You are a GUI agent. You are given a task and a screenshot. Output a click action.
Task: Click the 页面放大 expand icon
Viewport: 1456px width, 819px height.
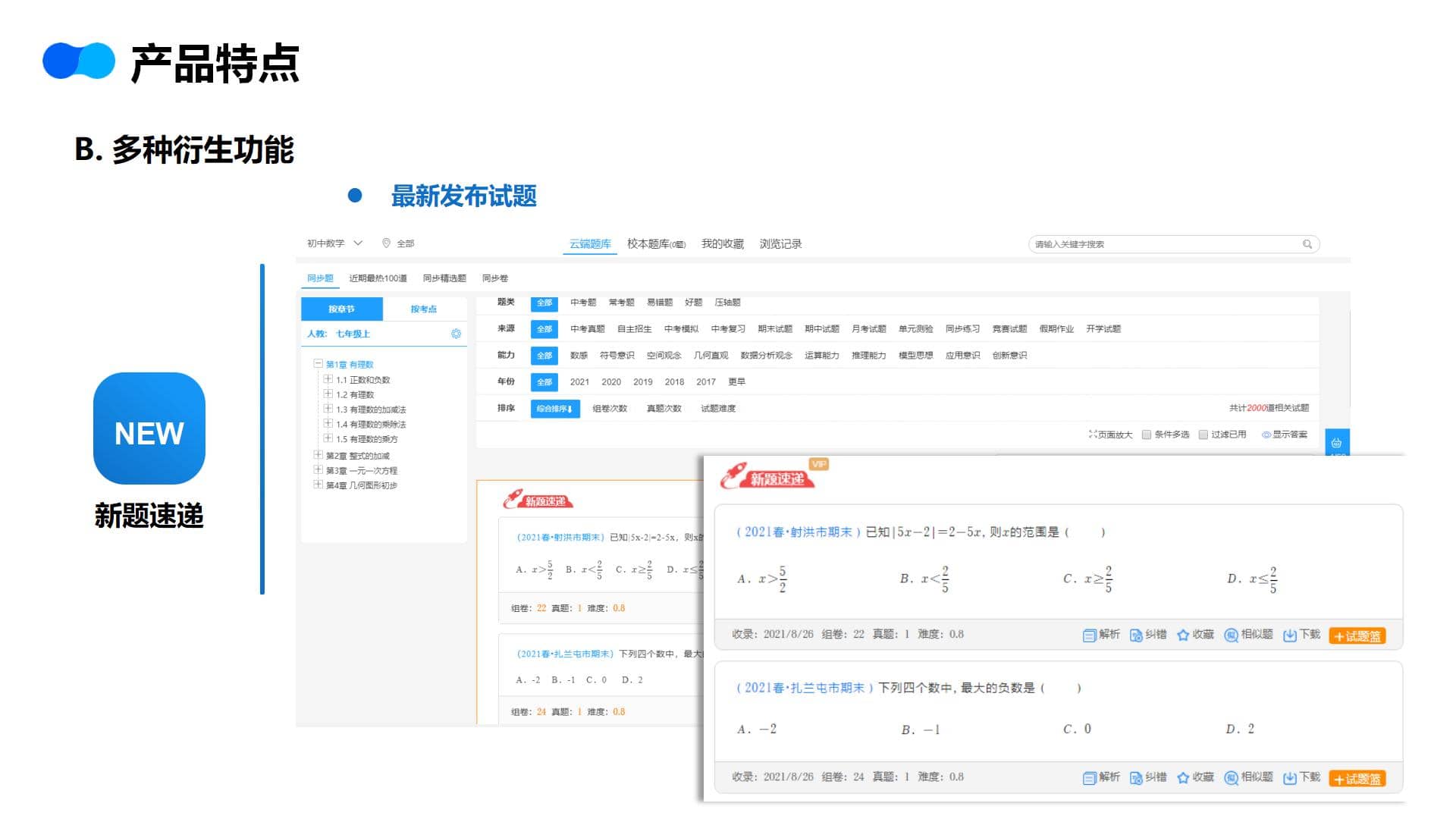(1093, 435)
